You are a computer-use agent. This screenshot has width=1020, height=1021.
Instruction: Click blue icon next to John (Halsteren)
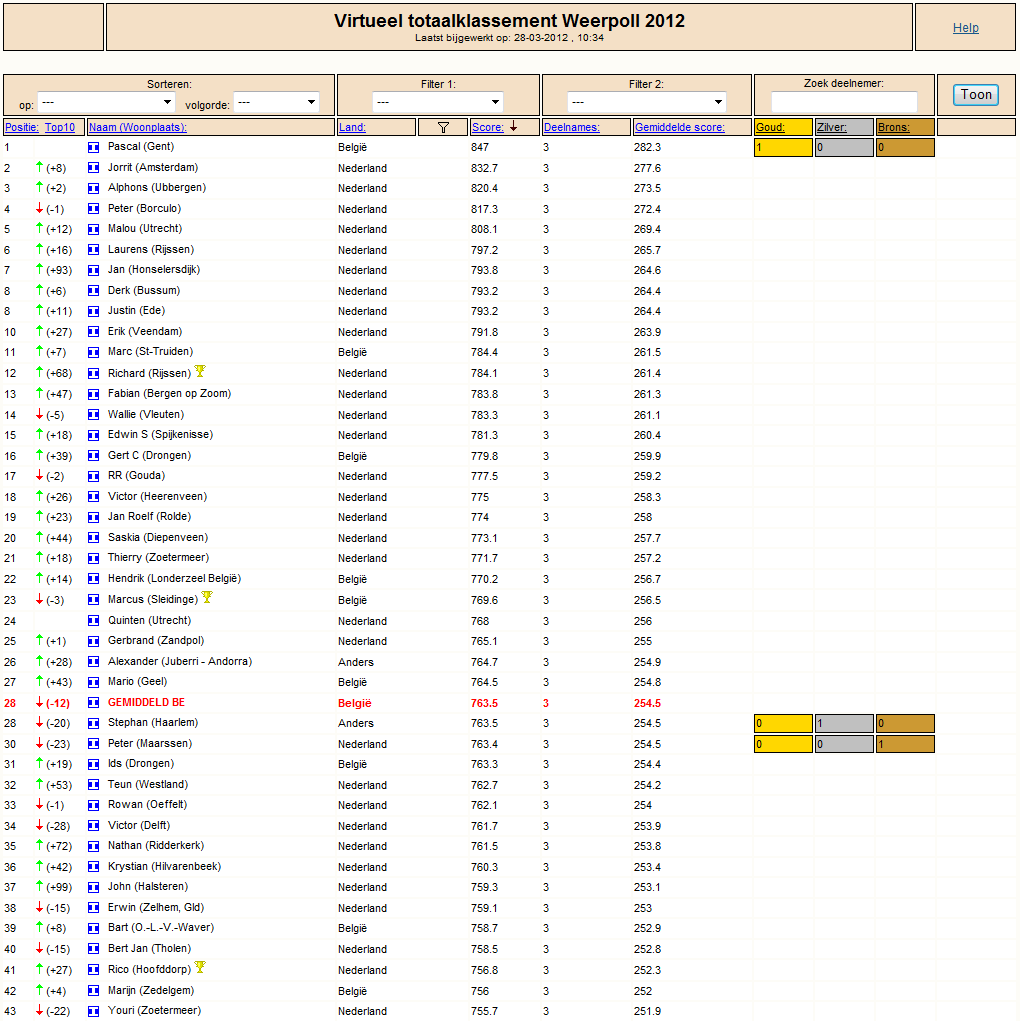[94, 888]
